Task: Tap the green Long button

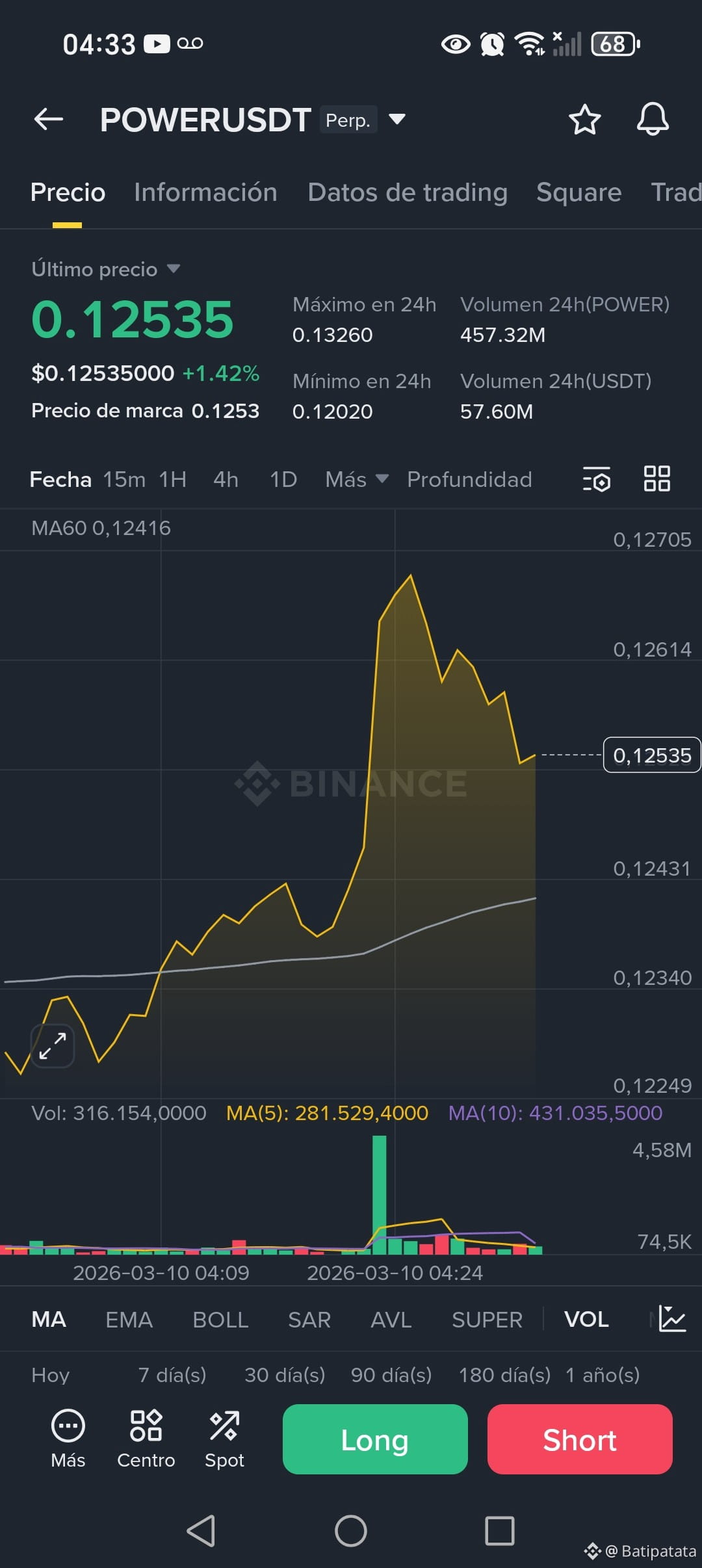Action: [x=375, y=1439]
